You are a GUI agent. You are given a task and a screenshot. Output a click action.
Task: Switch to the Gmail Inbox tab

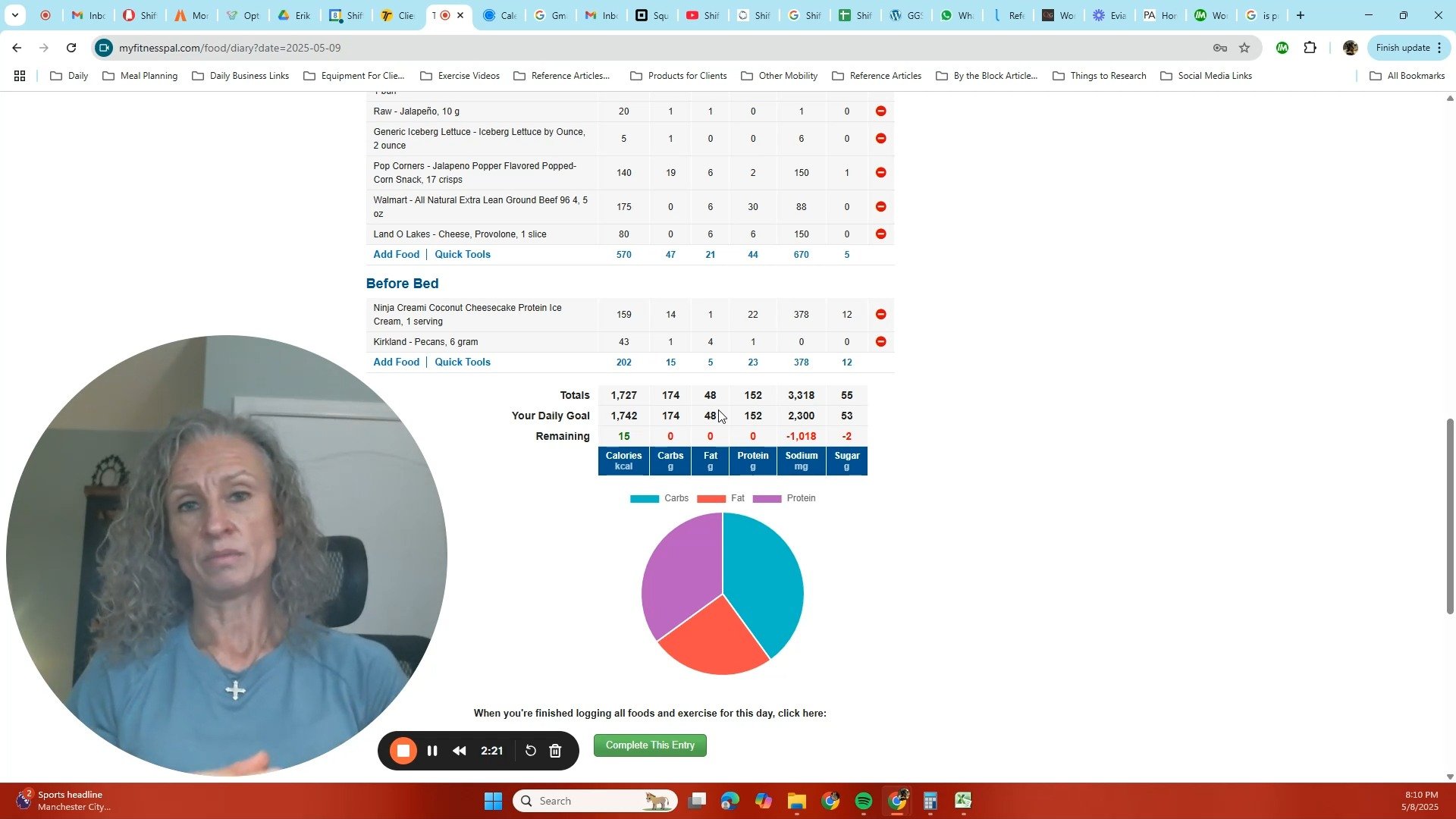pos(88,15)
